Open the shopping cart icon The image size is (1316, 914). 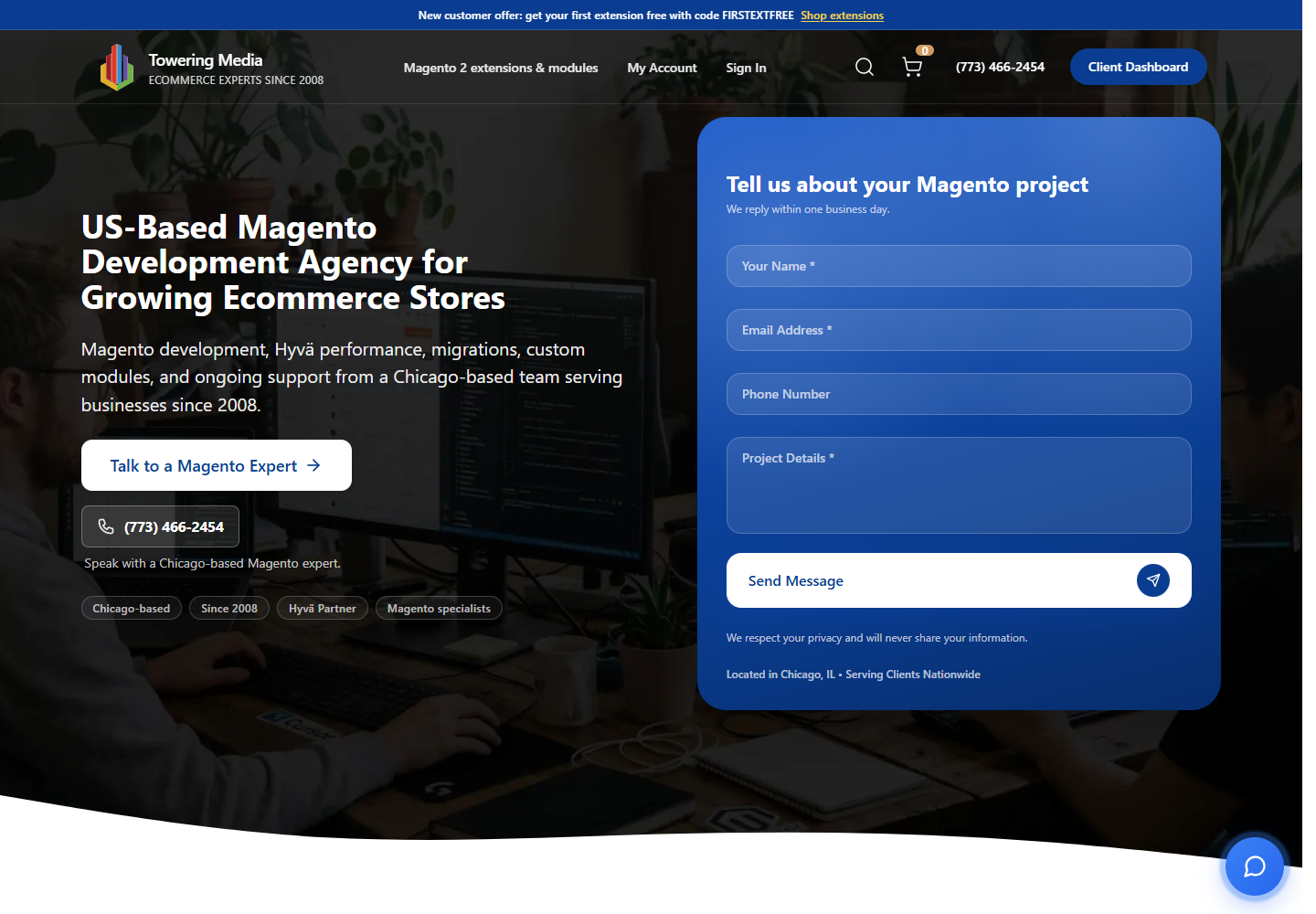pyautogui.click(x=912, y=67)
